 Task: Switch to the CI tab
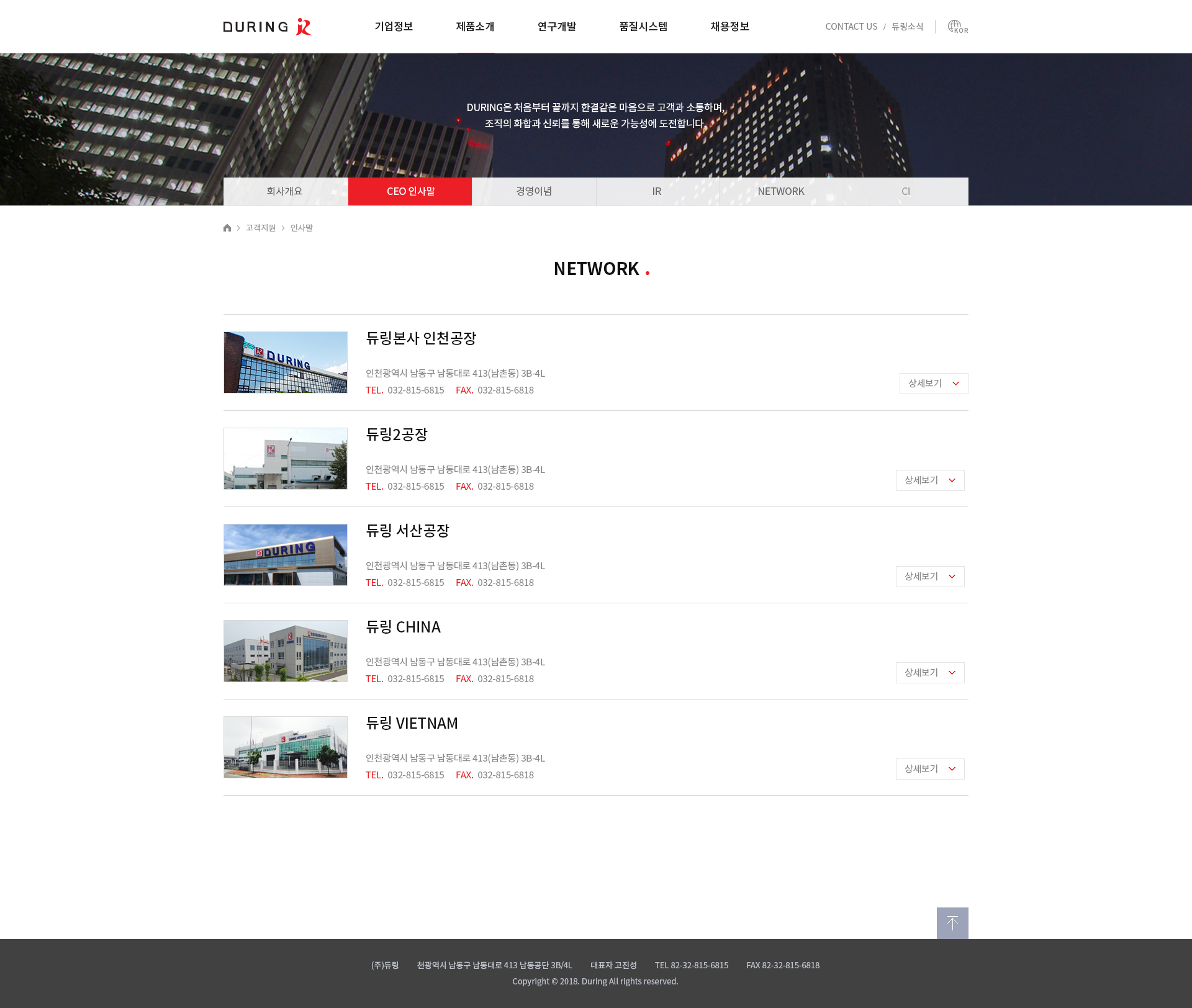tap(906, 192)
